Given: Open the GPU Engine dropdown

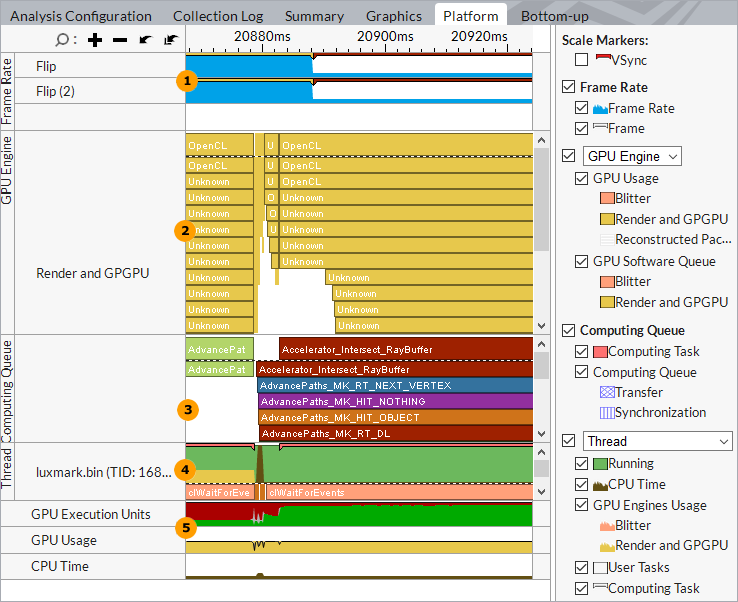Looking at the screenshot, I should pos(633,156).
